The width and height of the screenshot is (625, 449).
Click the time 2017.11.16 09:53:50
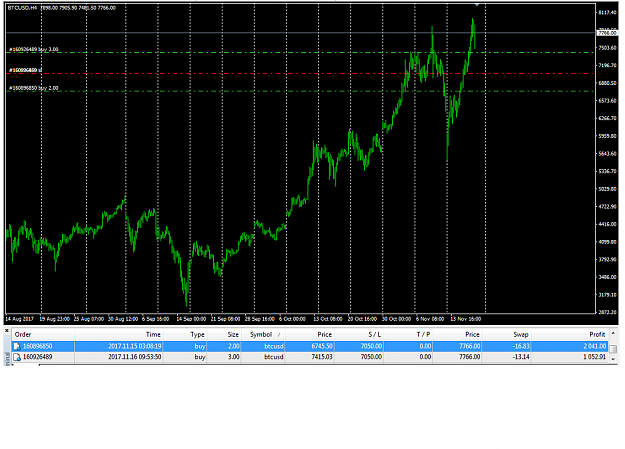[135, 357]
